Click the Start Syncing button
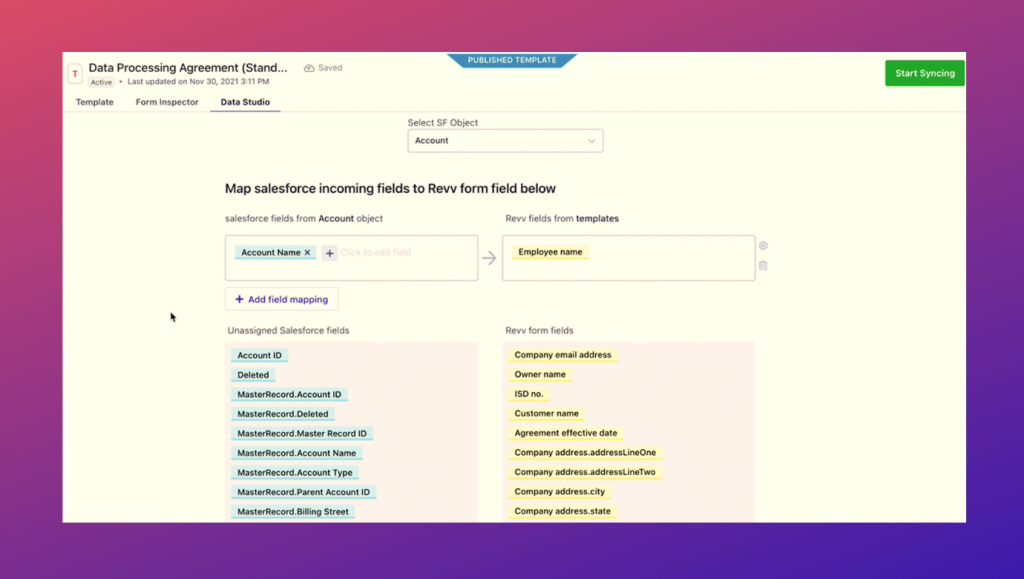1024x579 pixels. point(925,73)
